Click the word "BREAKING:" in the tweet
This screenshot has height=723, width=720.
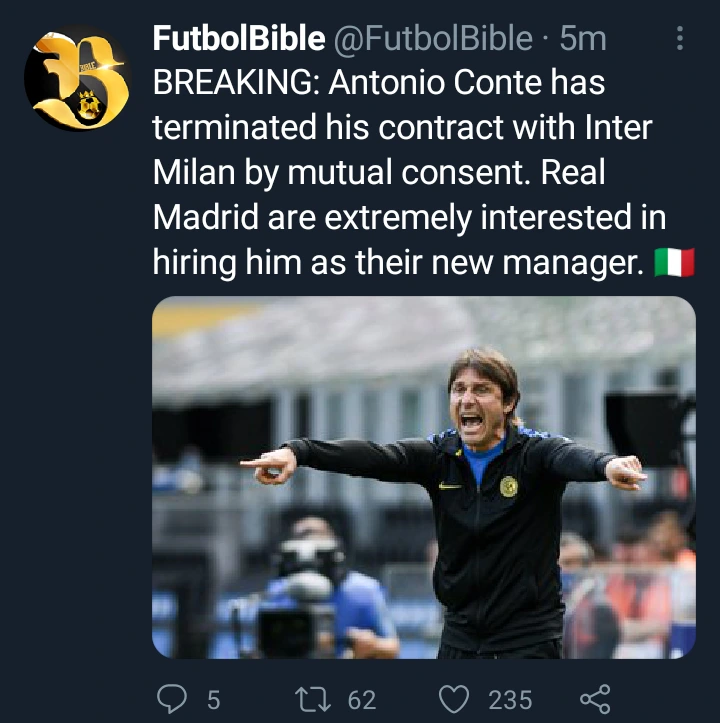[x=232, y=83]
